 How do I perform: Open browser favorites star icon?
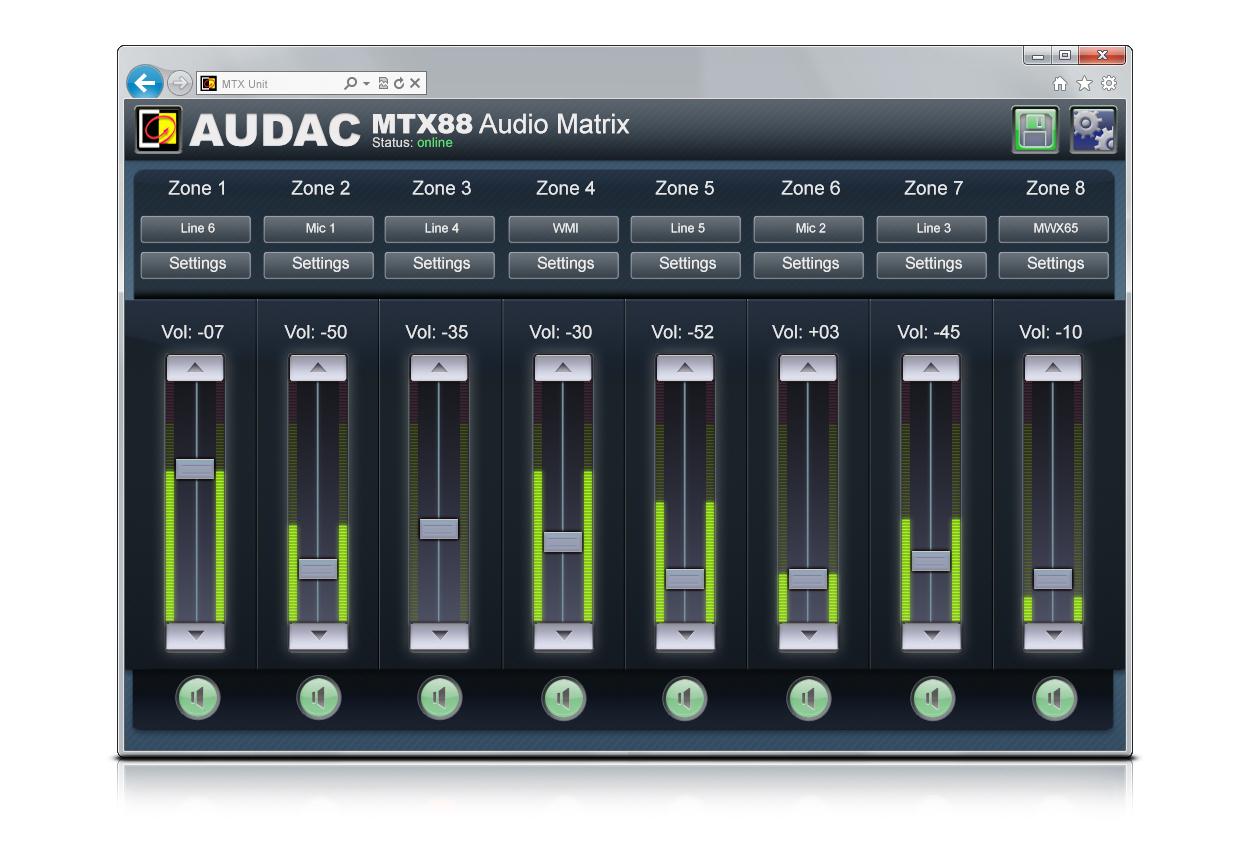[x=1084, y=84]
